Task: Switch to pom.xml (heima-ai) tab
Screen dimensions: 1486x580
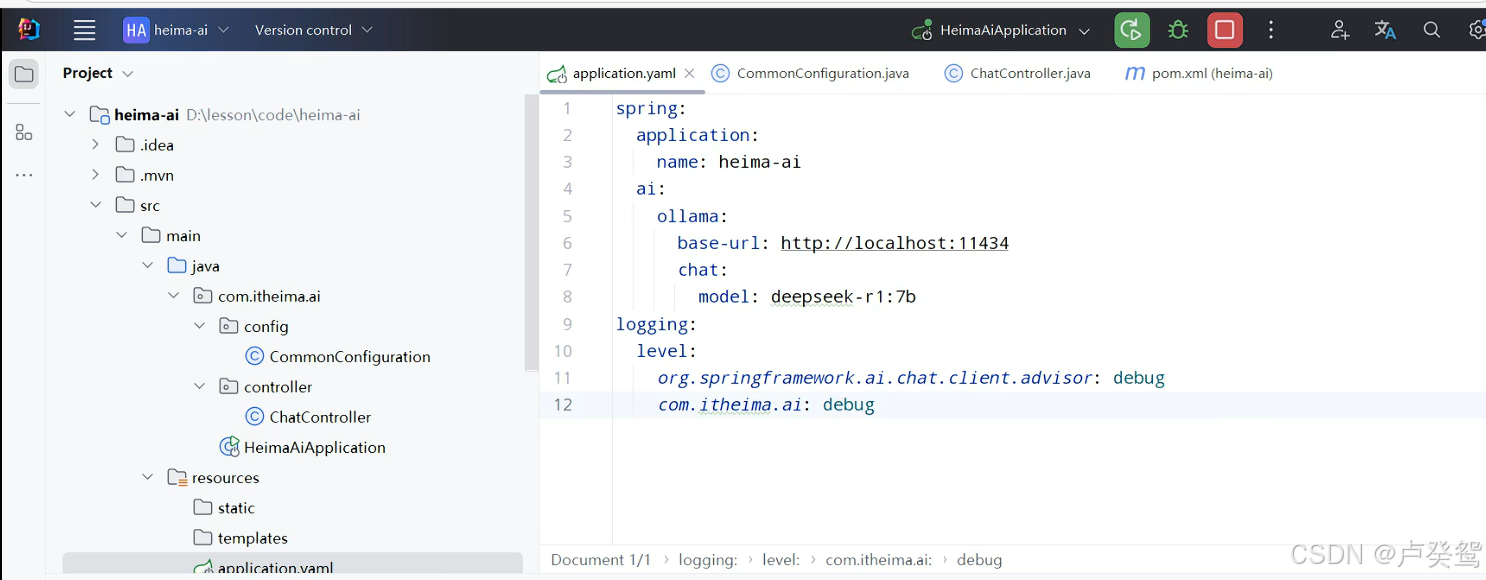Action: [x=1198, y=73]
